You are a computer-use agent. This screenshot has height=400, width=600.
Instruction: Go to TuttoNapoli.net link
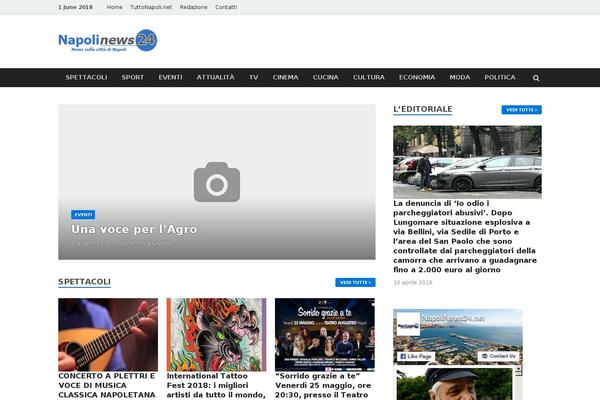point(151,7)
